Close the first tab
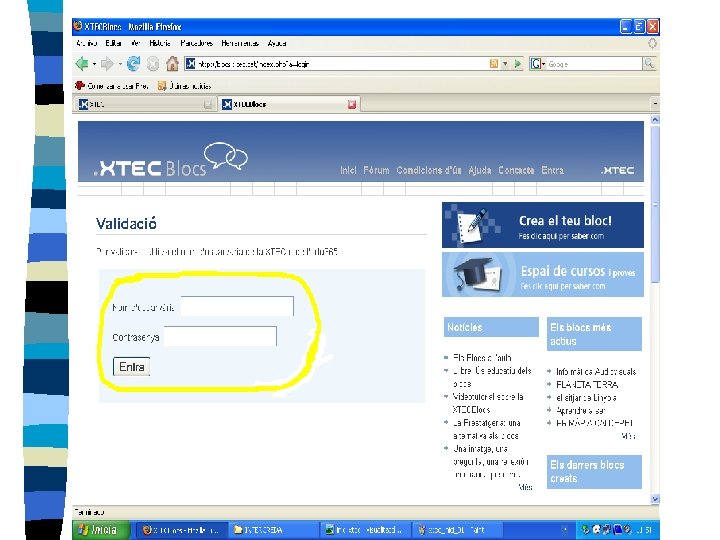This screenshot has height=540, width=720. coord(208,105)
